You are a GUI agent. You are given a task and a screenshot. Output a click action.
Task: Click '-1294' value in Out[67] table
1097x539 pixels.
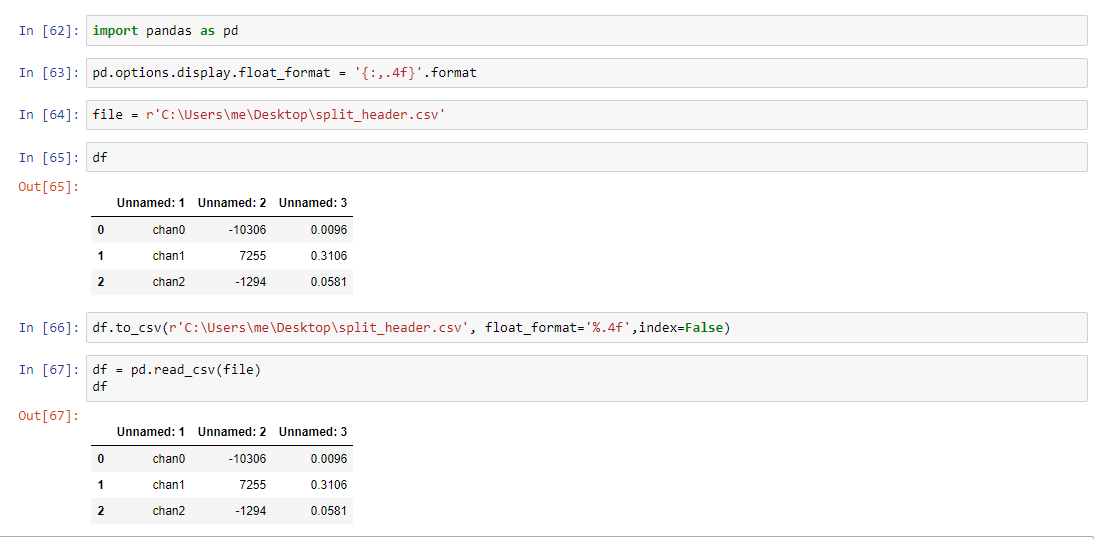click(250, 511)
